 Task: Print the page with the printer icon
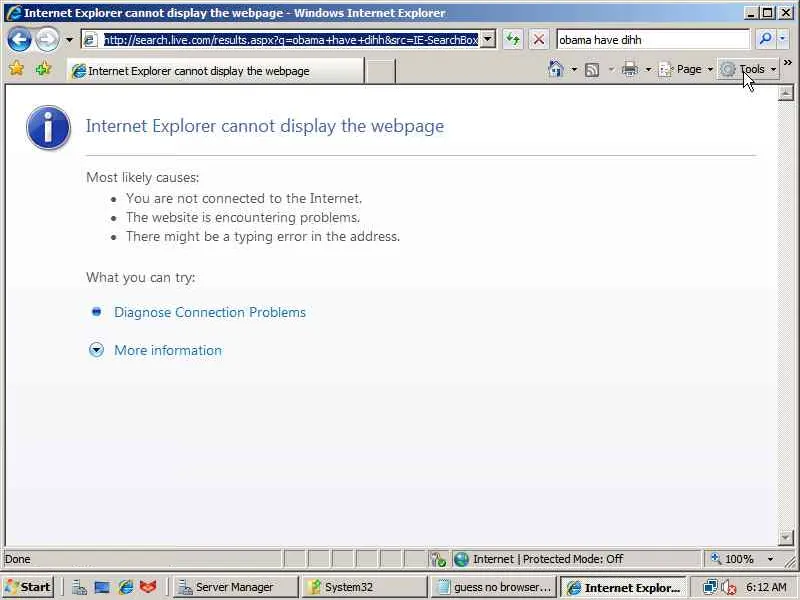pyautogui.click(x=630, y=69)
